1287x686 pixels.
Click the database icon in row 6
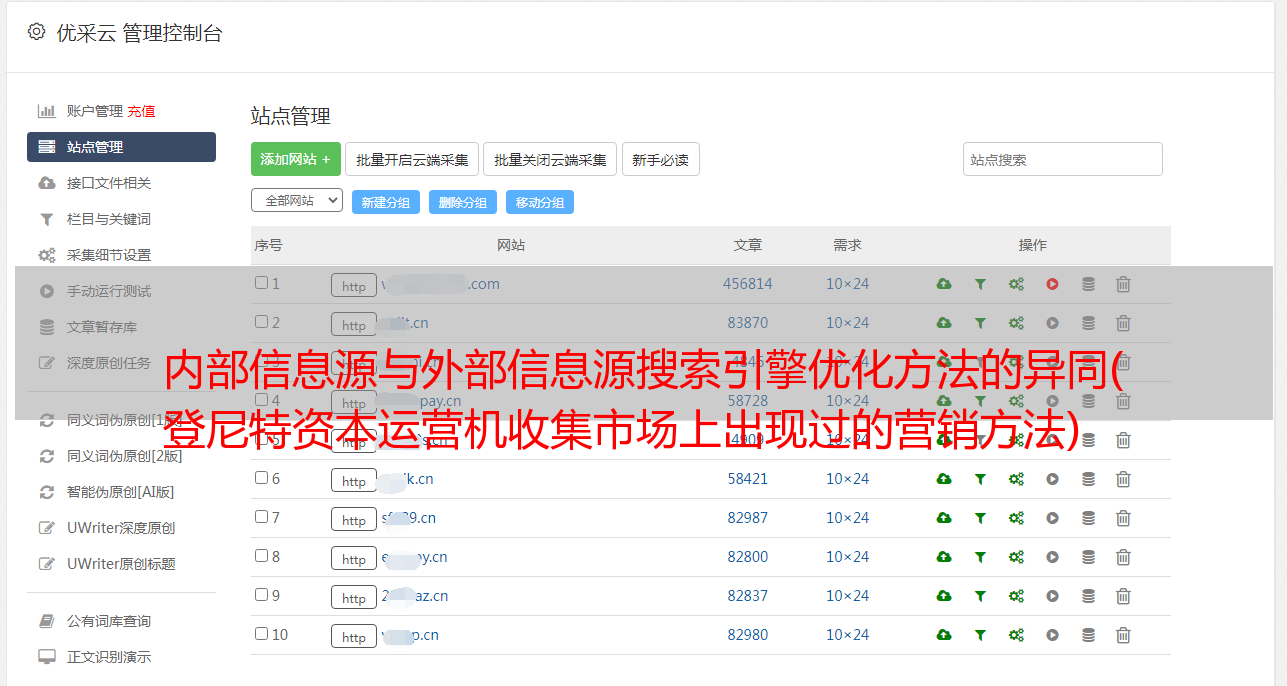pos(1088,479)
